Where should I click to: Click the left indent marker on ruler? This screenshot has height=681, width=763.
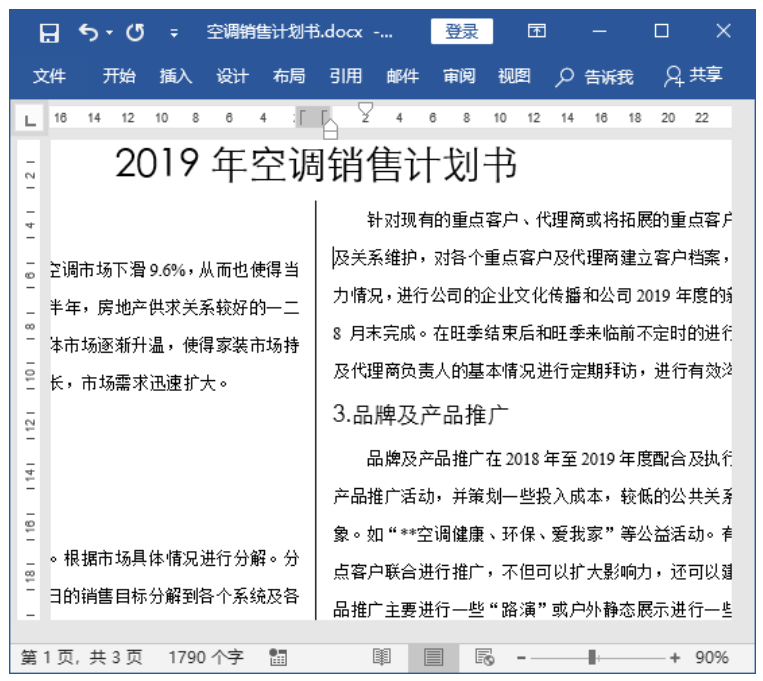330,130
